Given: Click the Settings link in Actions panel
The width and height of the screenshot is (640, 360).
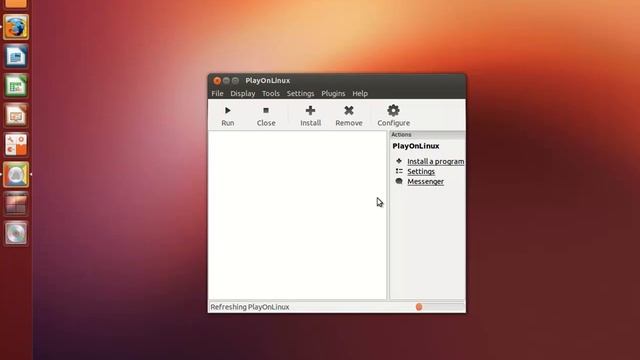Looking at the screenshot, I should pyautogui.click(x=421, y=171).
